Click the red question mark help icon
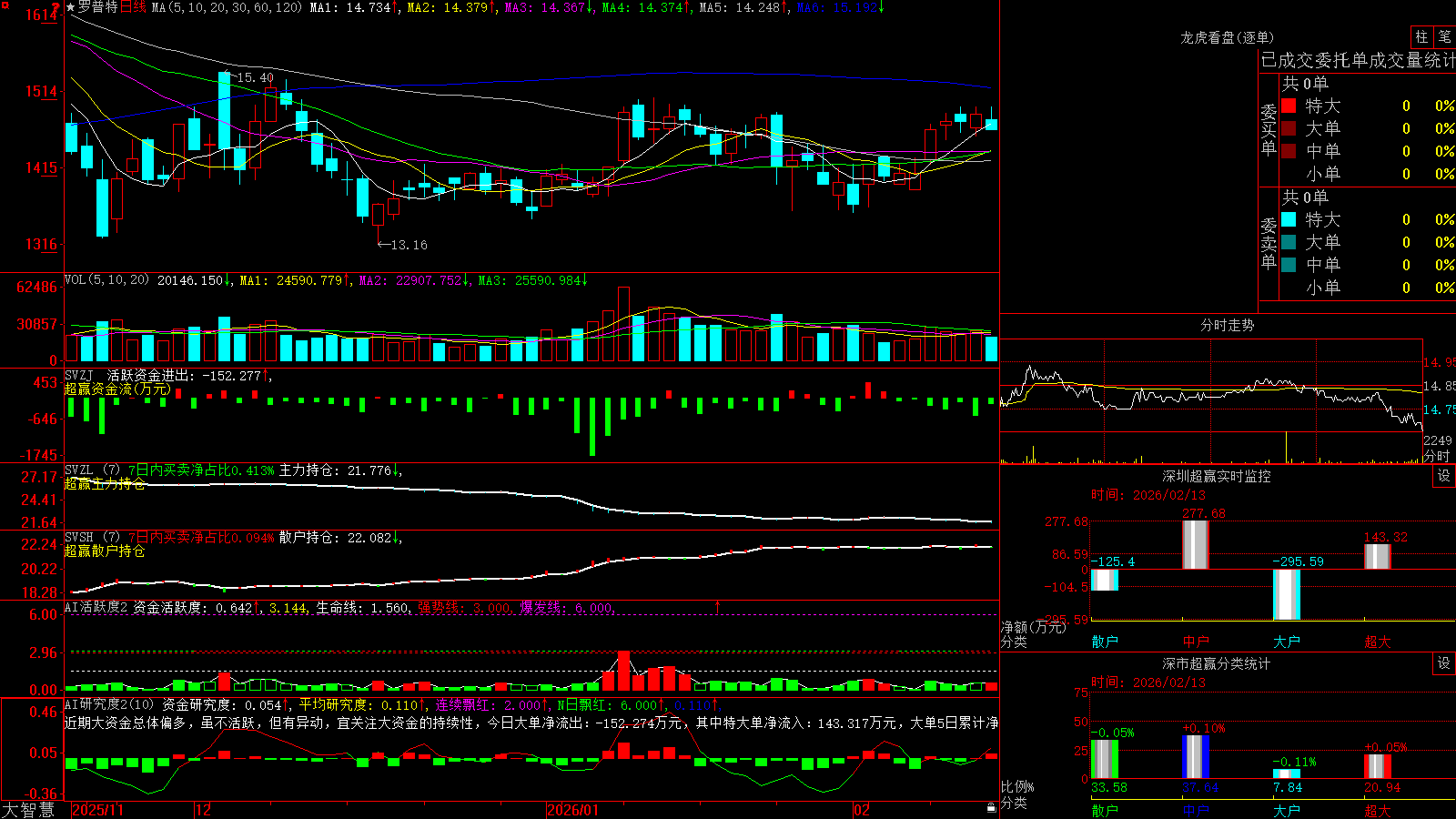This screenshot has height=819, width=1456. coord(56,7)
